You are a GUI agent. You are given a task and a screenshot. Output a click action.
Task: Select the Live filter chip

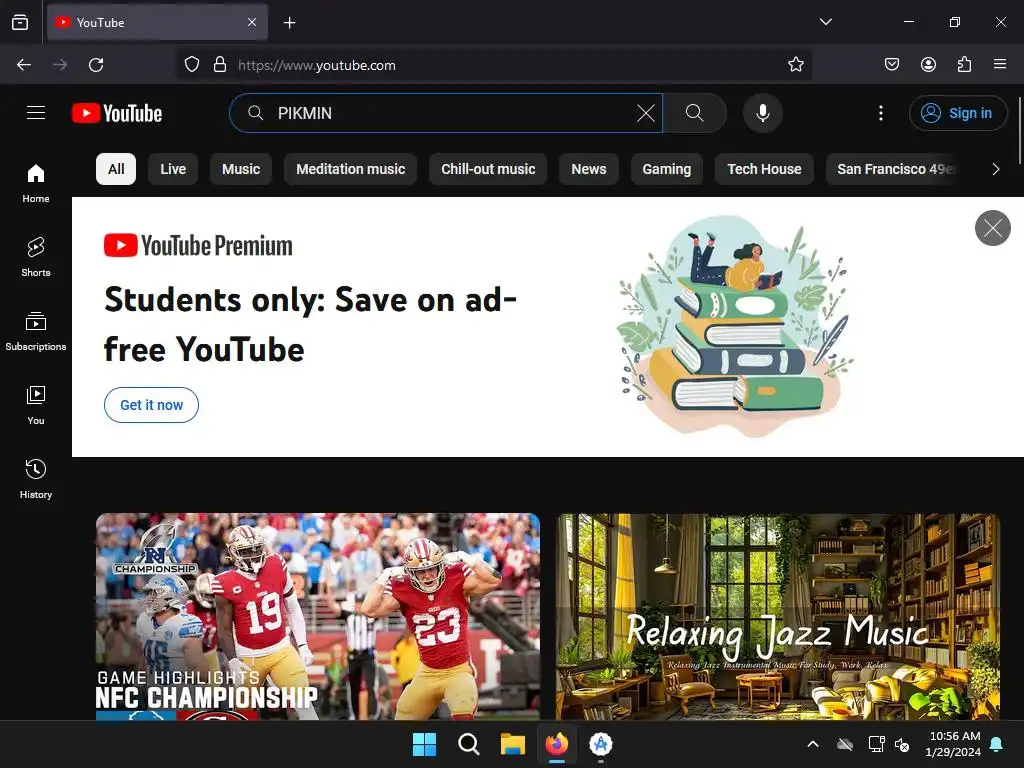tap(173, 169)
